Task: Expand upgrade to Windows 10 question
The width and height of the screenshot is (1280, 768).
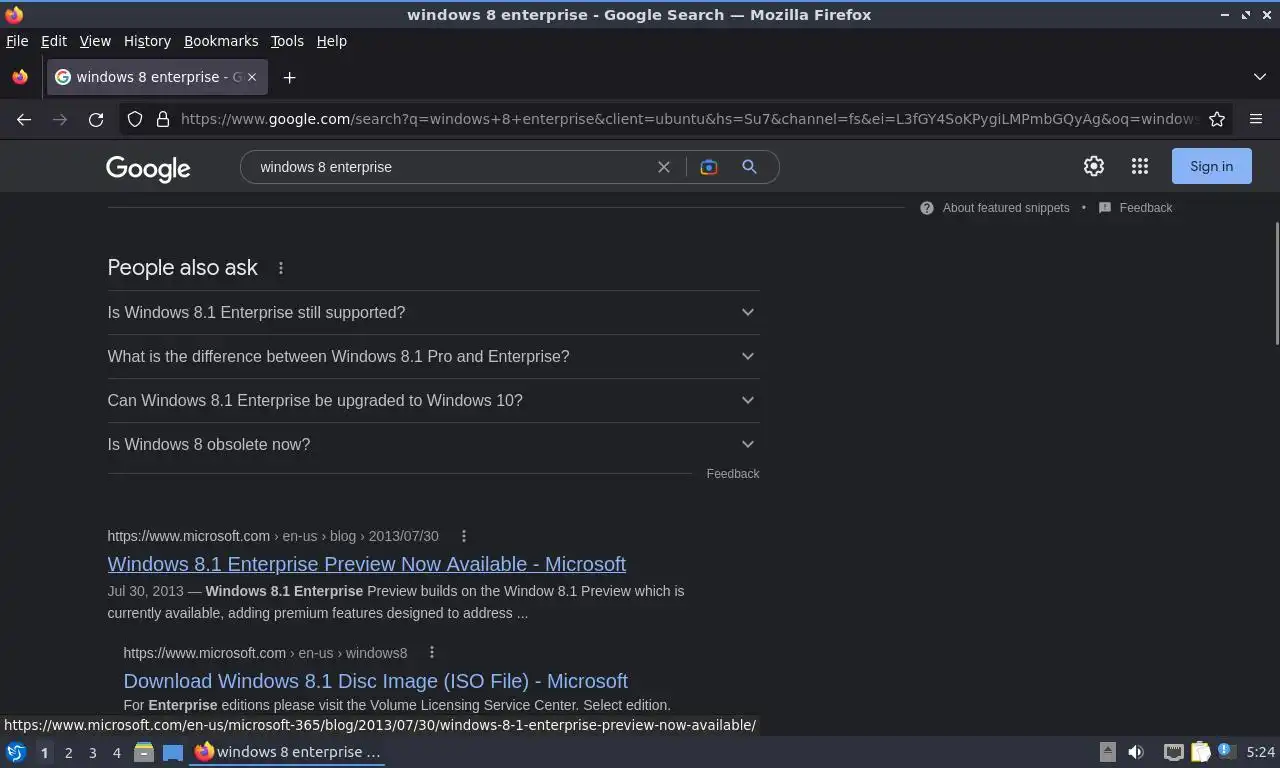Action: 433,400
